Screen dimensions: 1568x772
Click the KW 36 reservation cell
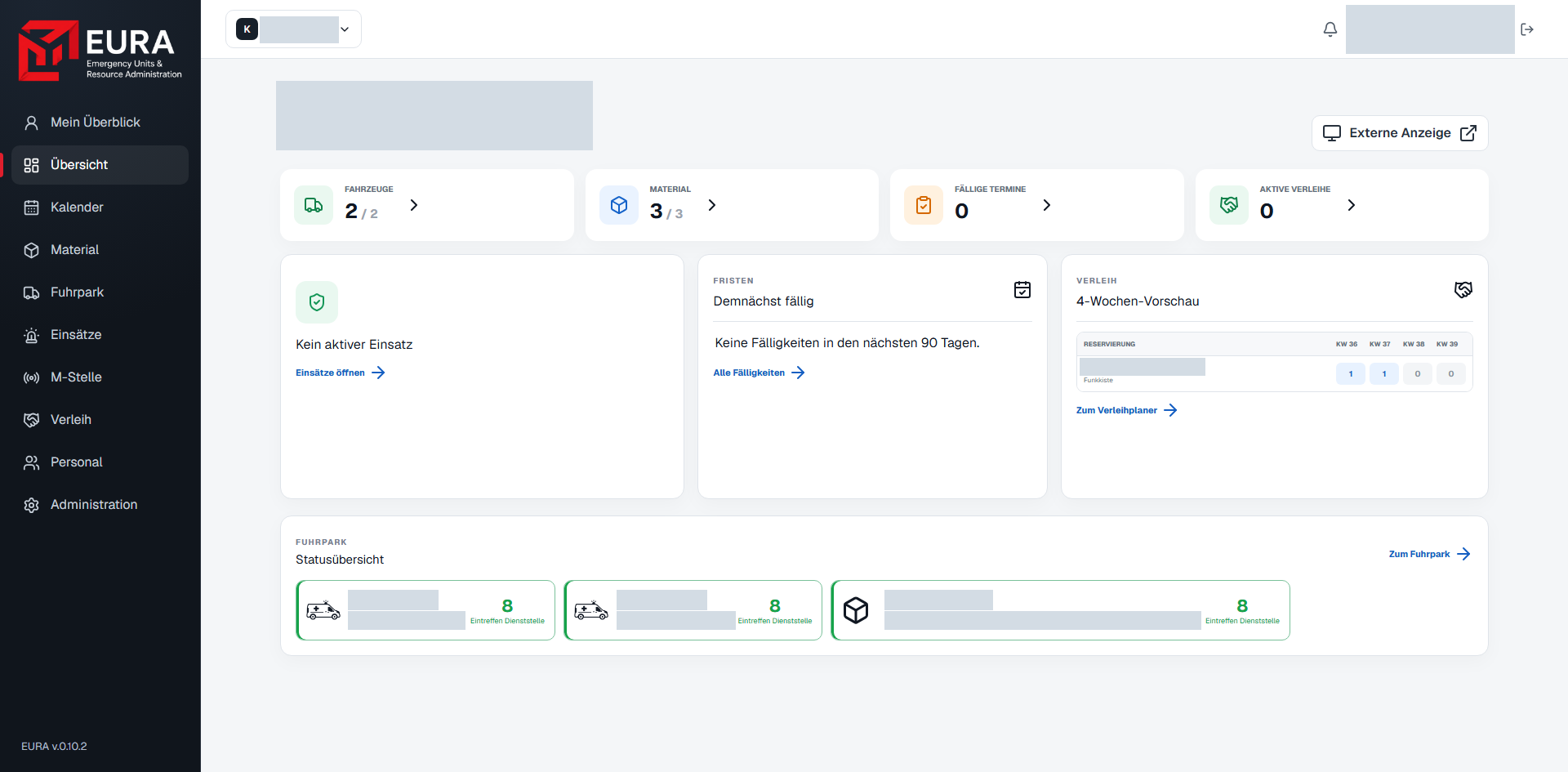[x=1351, y=374]
